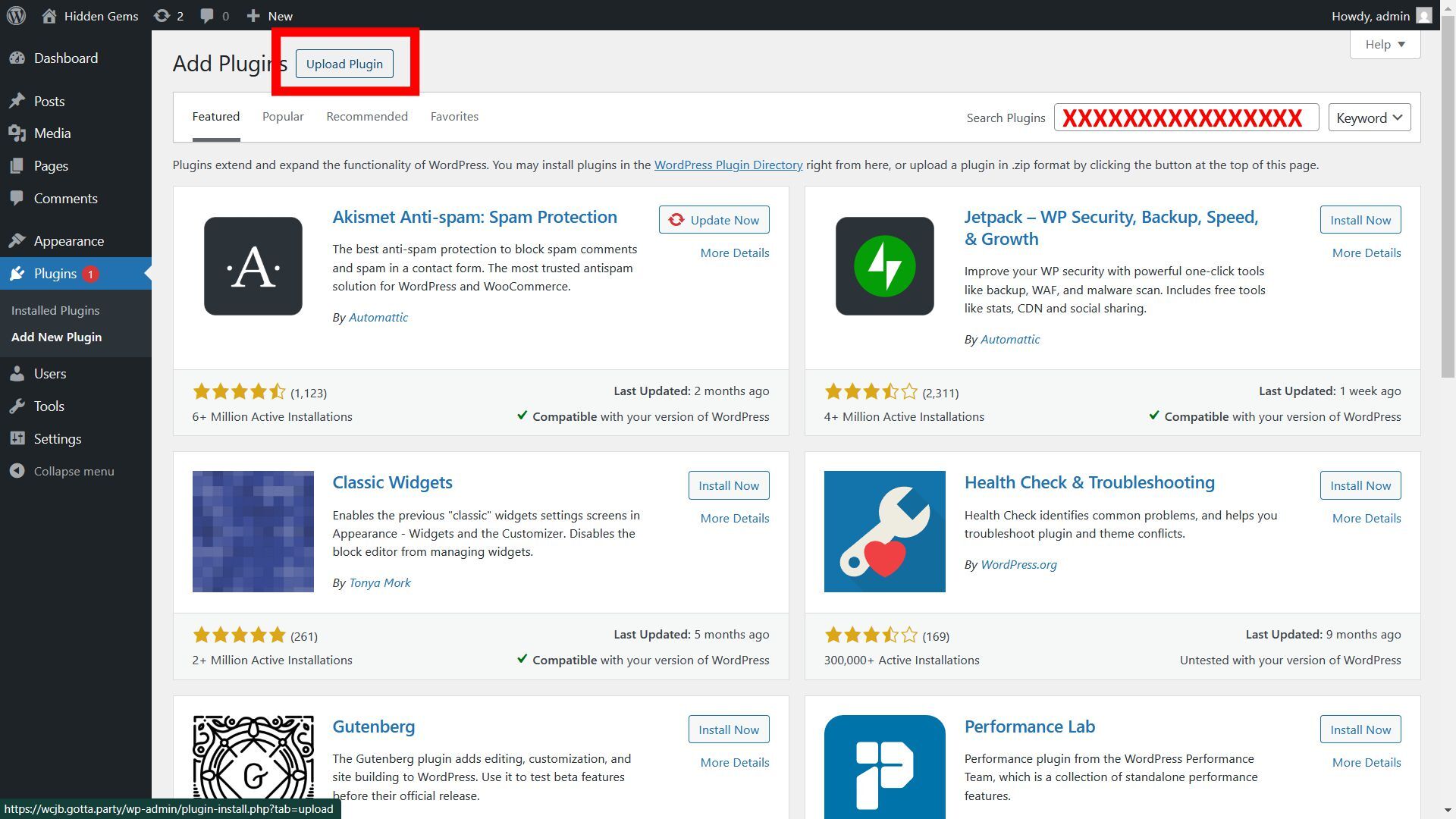Select the Add New Plugin submenu
1456x819 pixels.
point(56,337)
